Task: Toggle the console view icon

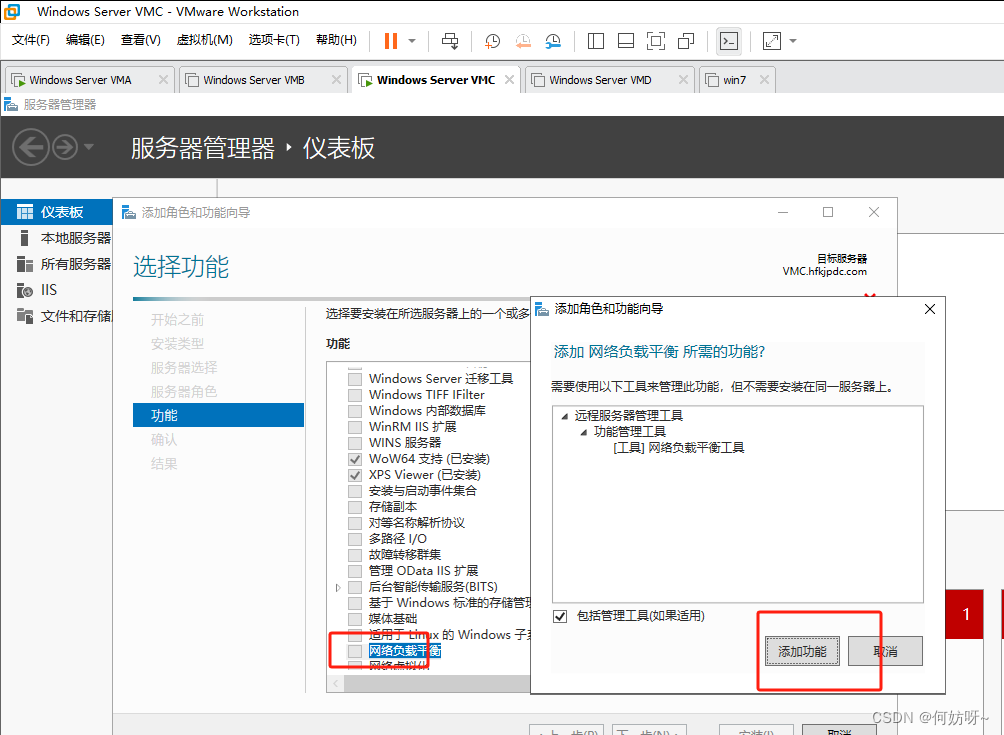Action: click(730, 41)
